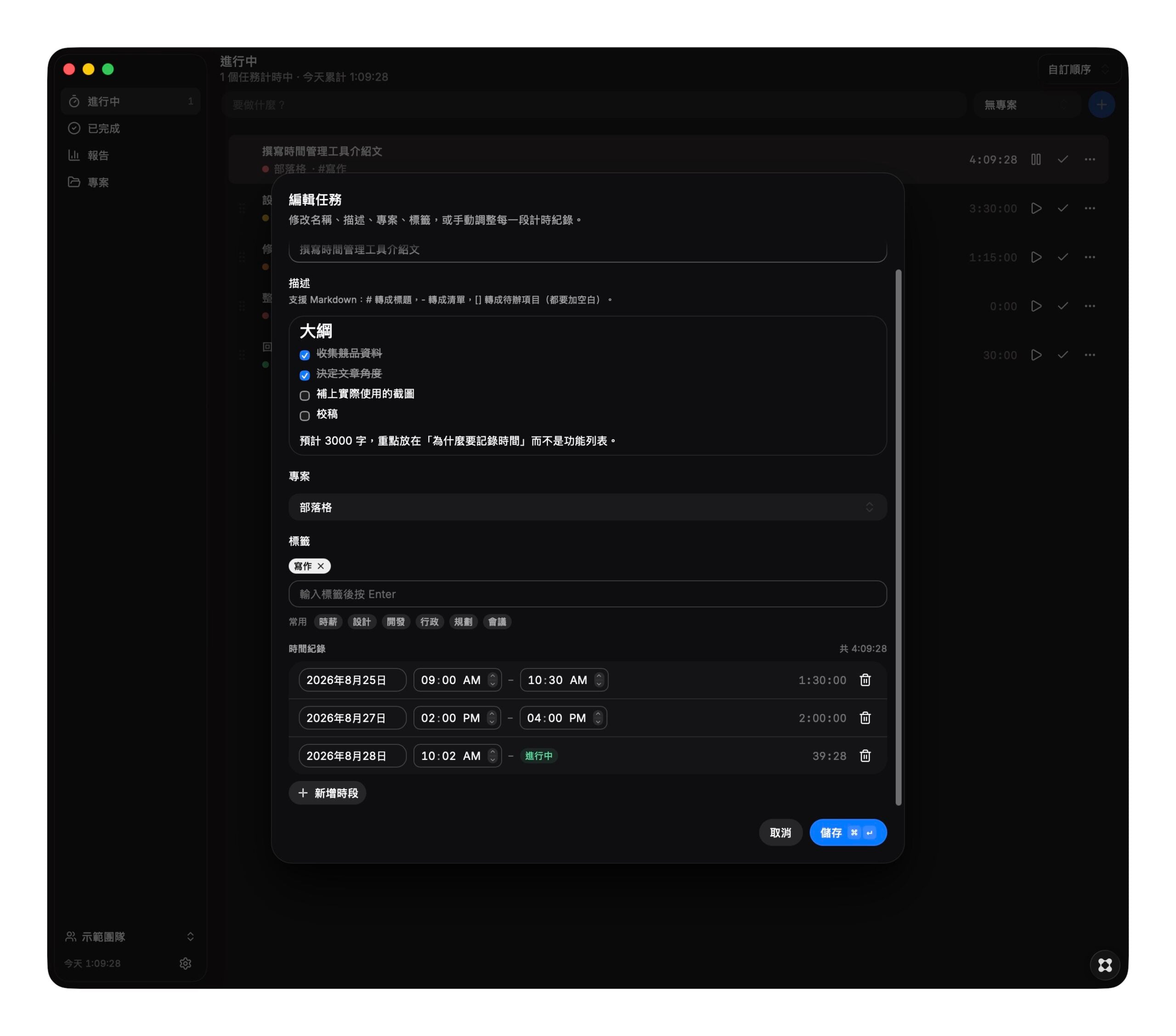The image size is (1176, 1036).
Task: Adjust the 10:02 AM start time stepper
Action: pos(492,756)
